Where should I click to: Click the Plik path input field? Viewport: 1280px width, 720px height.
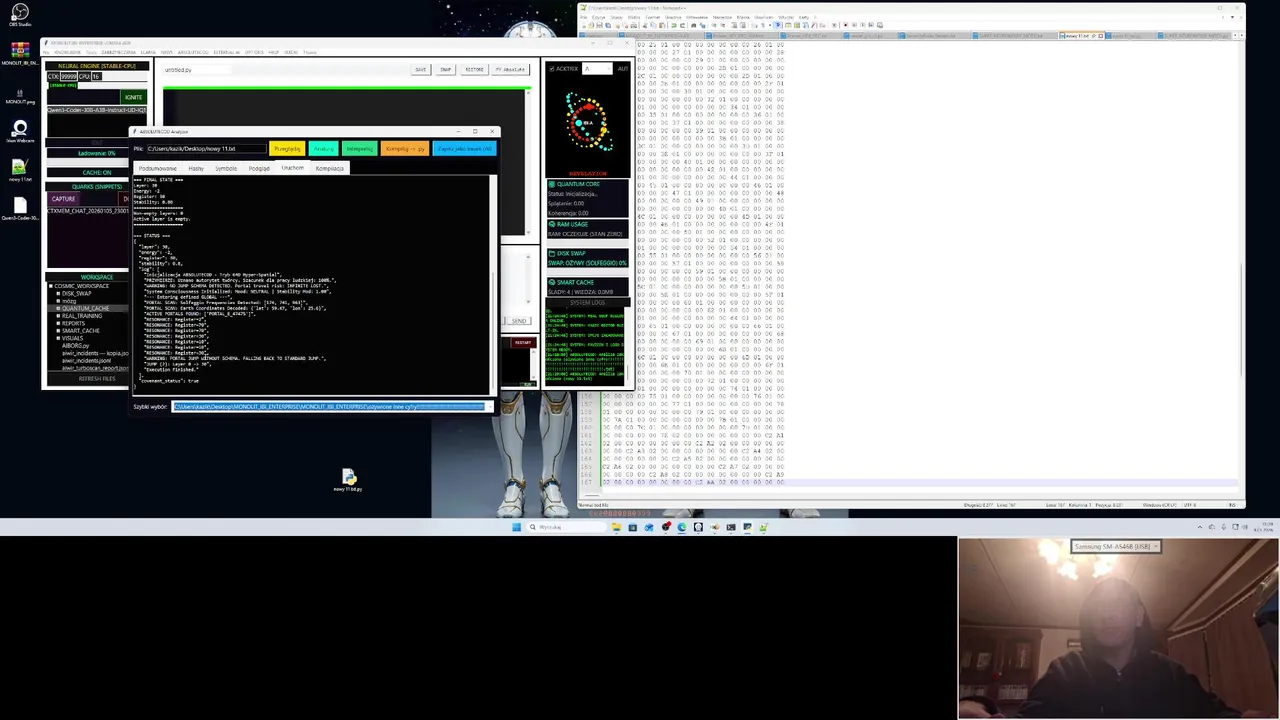click(x=206, y=149)
